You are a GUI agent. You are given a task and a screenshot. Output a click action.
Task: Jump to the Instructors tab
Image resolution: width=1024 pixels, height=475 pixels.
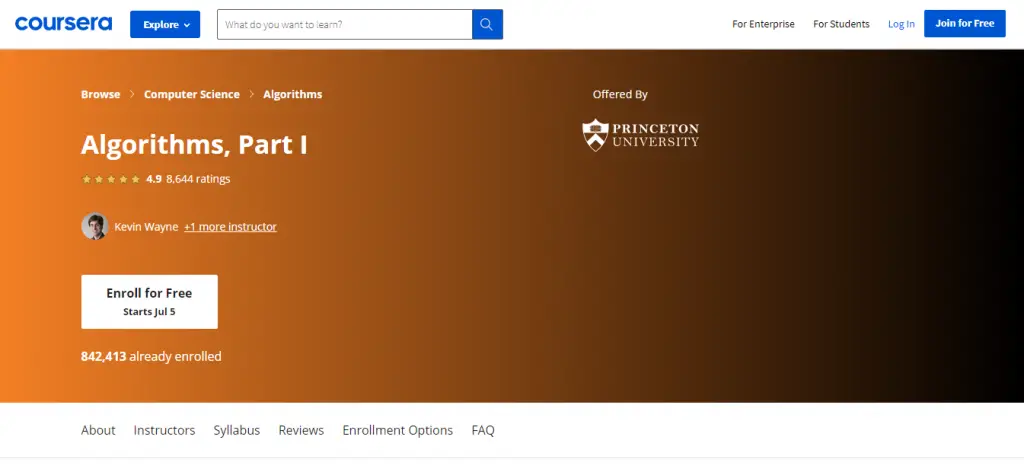tap(164, 430)
